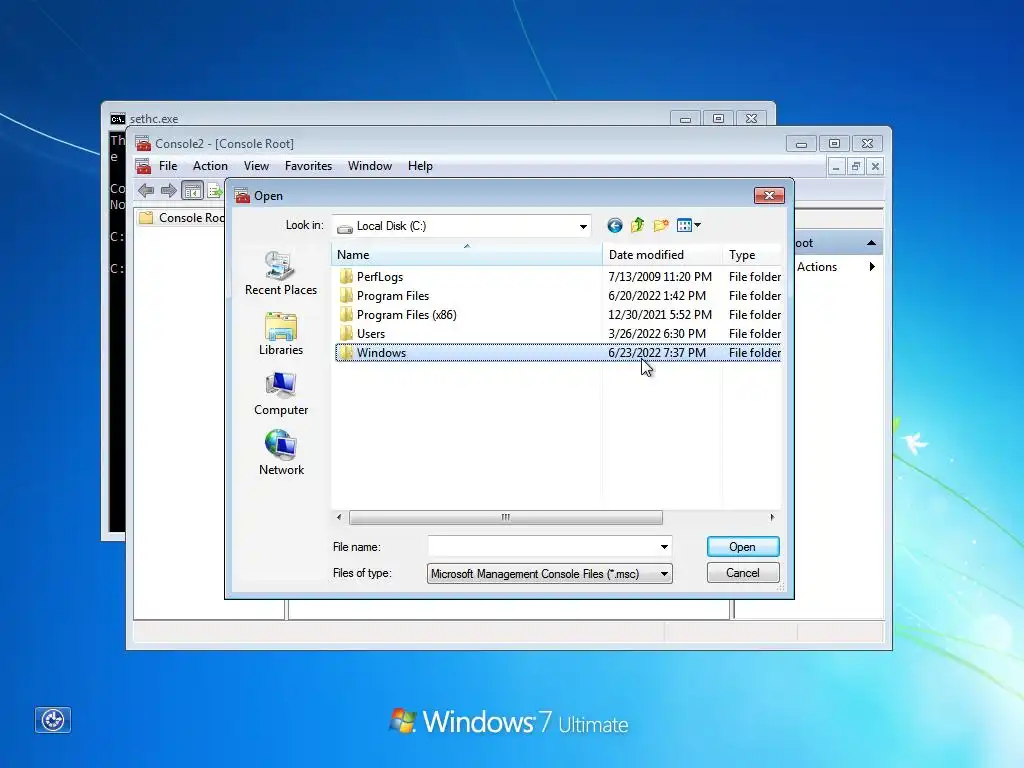Click the scroll right arrow in file list
The image size is (1024, 768).
click(x=772, y=517)
